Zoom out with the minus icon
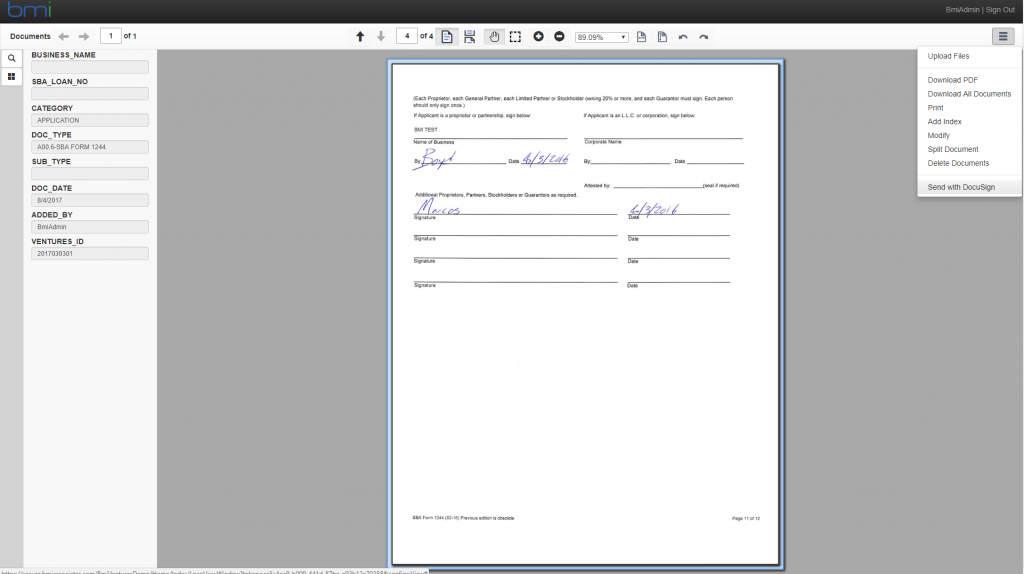 click(x=559, y=37)
